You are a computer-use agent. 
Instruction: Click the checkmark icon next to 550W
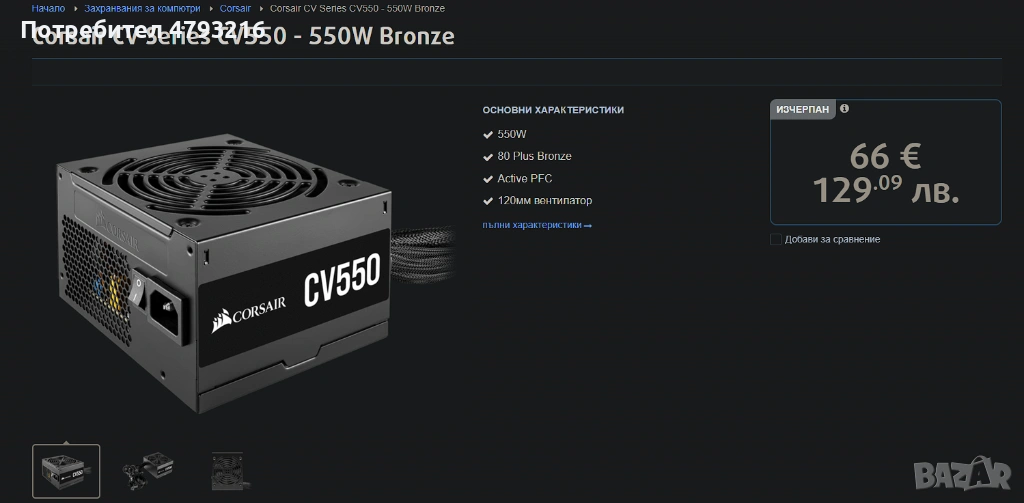click(x=487, y=135)
